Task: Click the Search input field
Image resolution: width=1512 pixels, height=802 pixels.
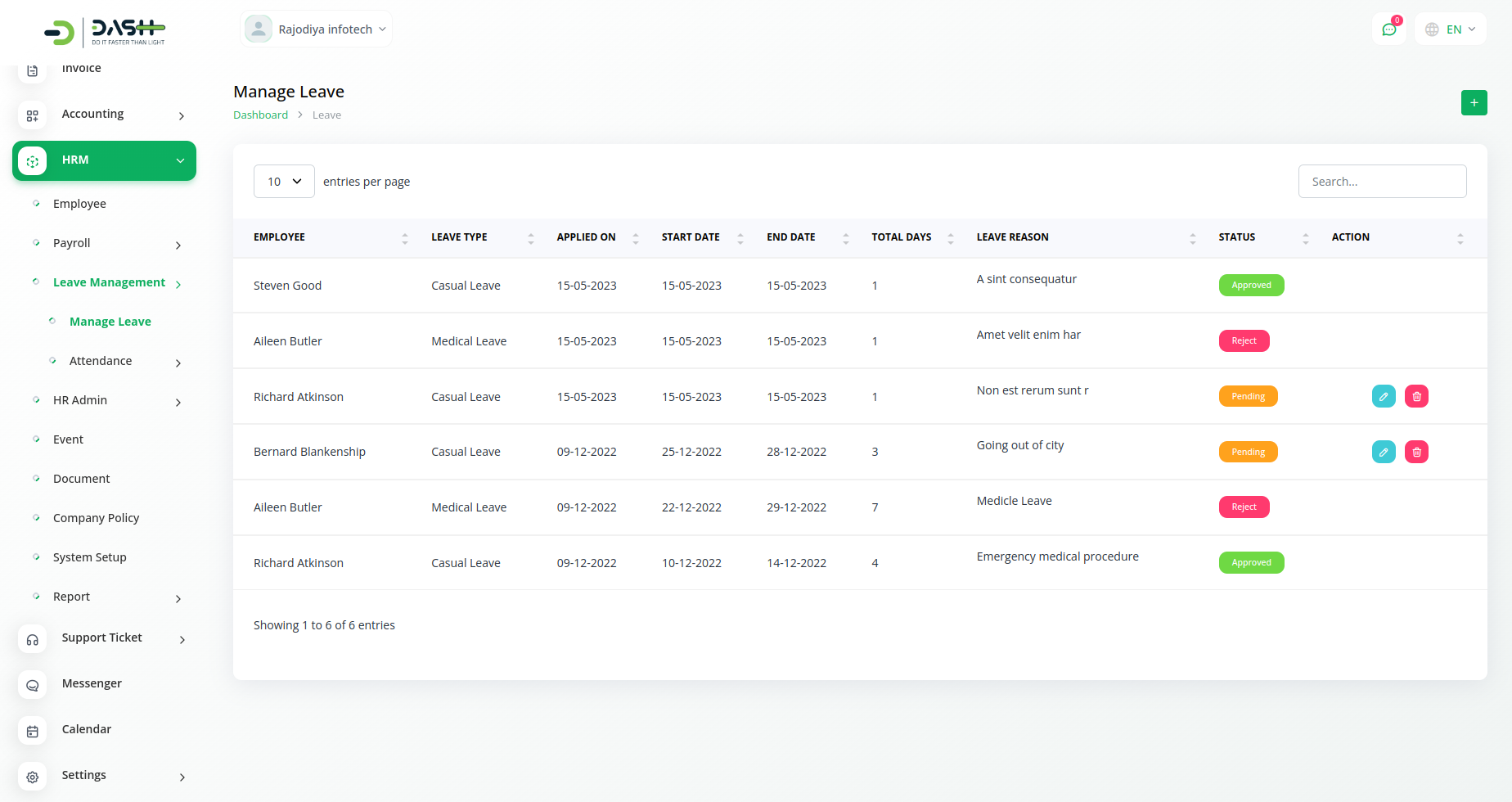Action: tap(1382, 182)
